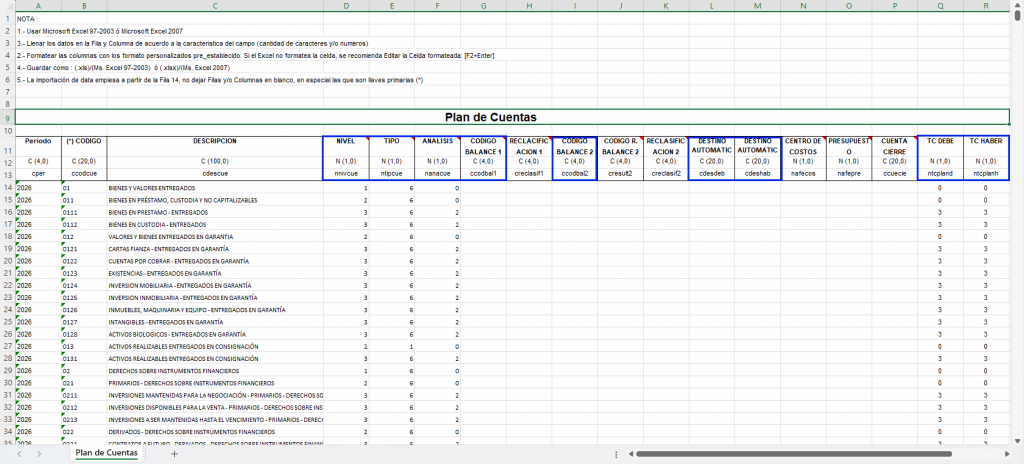The width and height of the screenshot is (1024, 464).
Task: Click 'BIENES EN CUSTODIA - ENTREGADOS' cell
Action: (x=215, y=224)
